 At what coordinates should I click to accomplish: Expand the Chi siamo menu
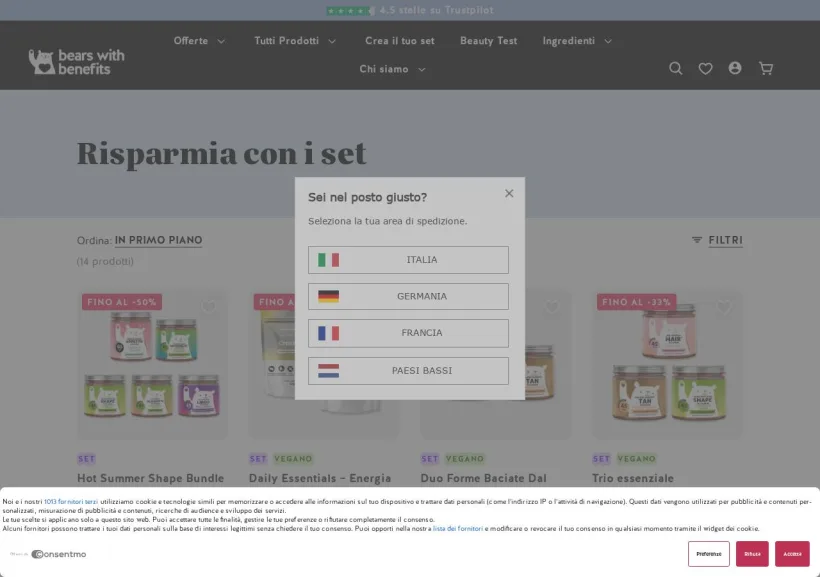coord(392,69)
